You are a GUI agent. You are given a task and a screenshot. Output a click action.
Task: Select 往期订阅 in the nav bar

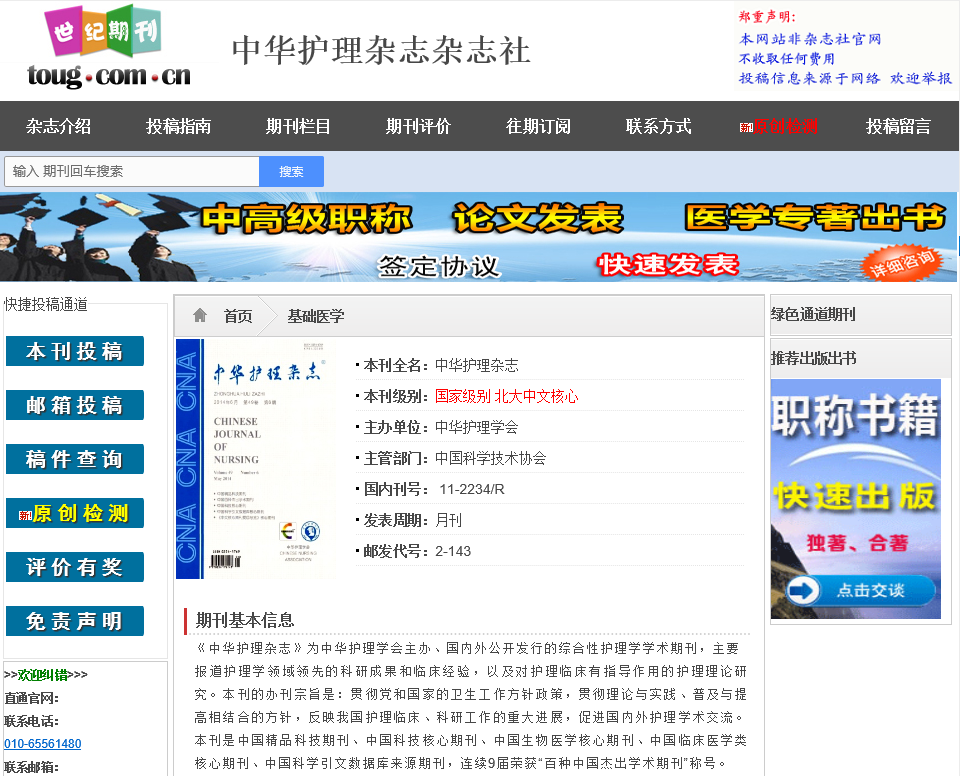coord(538,126)
